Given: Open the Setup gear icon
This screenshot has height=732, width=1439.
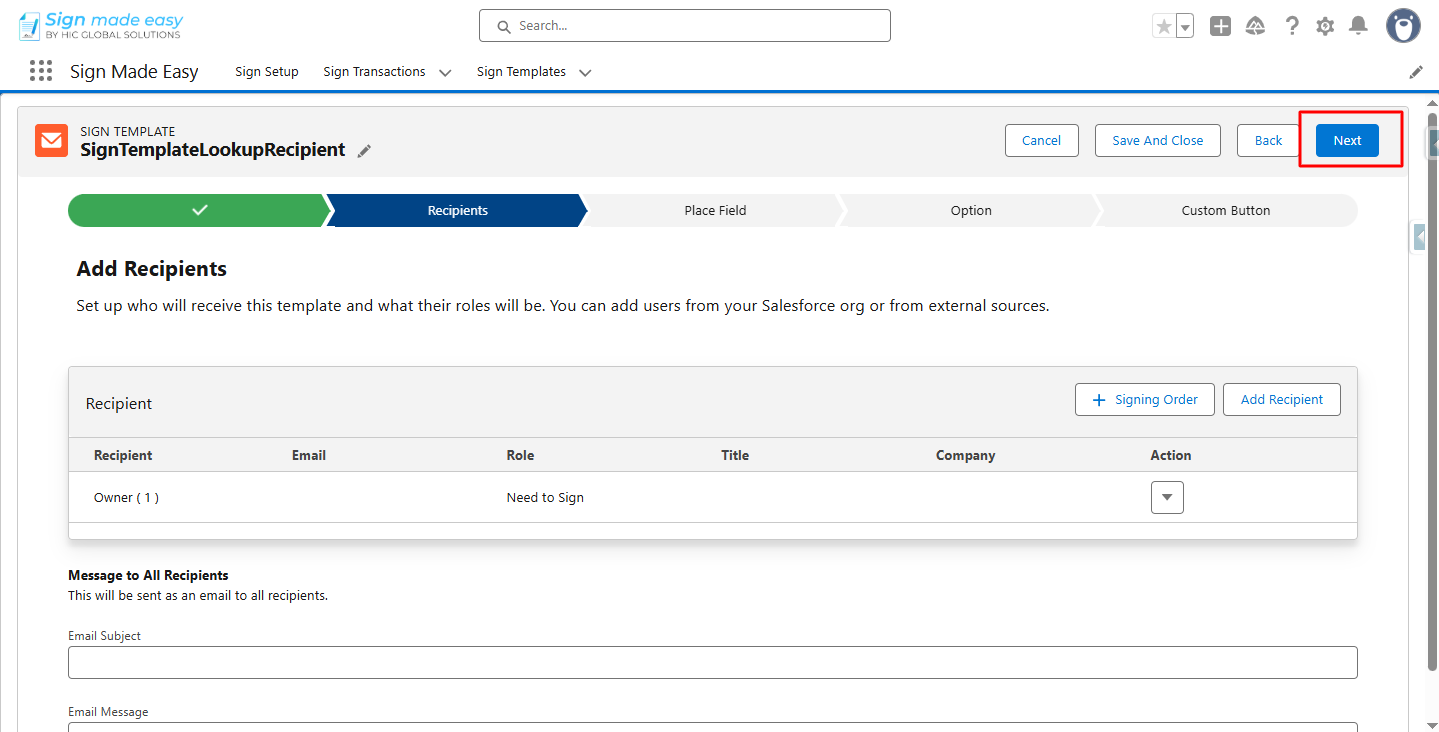Looking at the screenshot, I should pyautogui.click(x=1325, y=27).
